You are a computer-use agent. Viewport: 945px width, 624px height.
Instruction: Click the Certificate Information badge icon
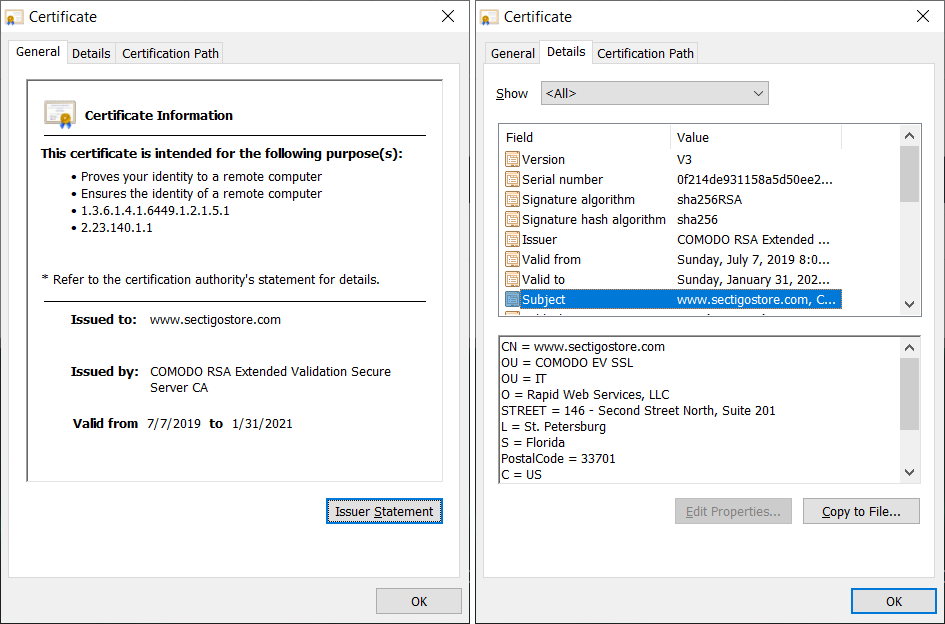[60, 114]
